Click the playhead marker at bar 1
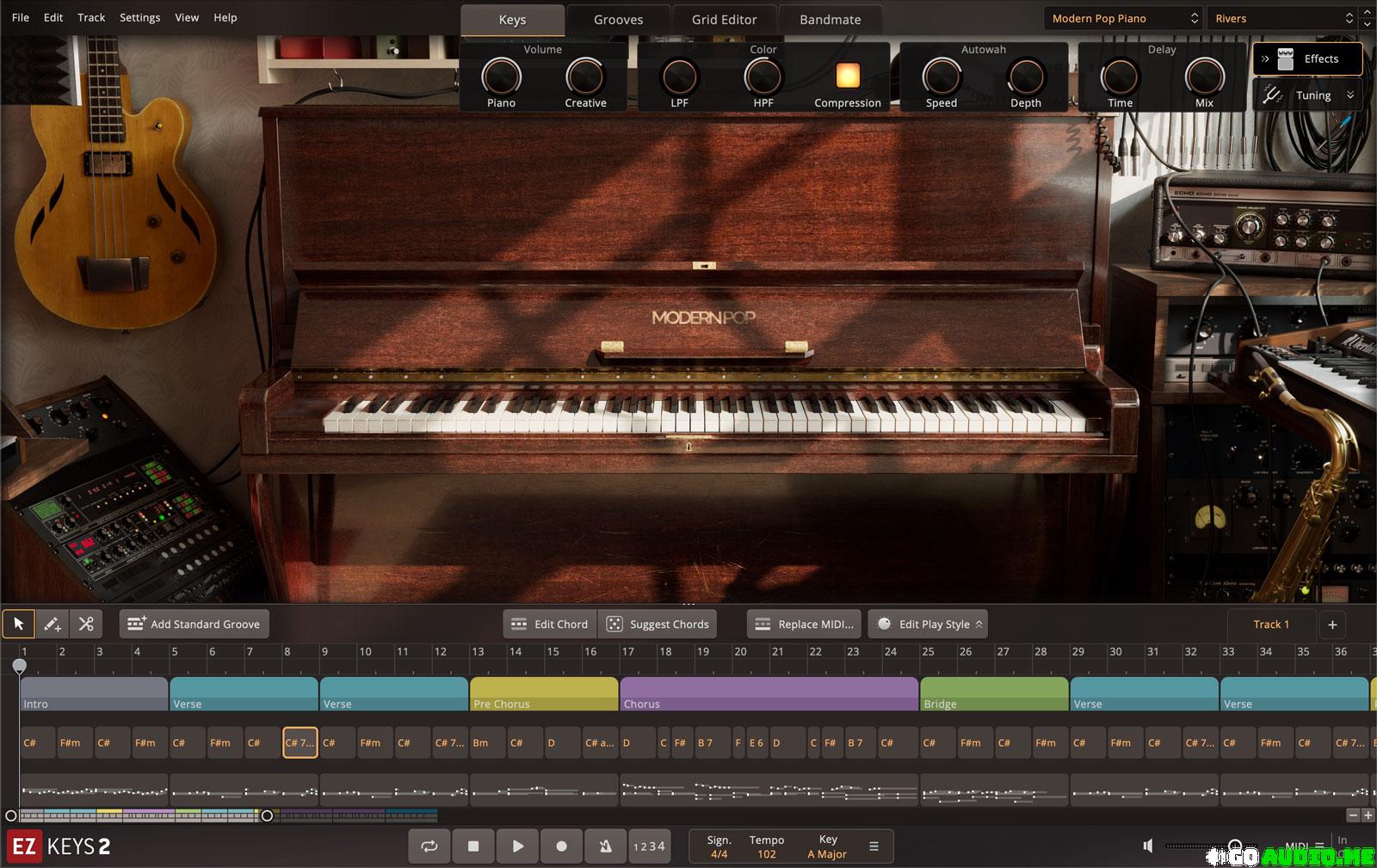This screenshot has height=868, width=1377. tap(19, 665)
